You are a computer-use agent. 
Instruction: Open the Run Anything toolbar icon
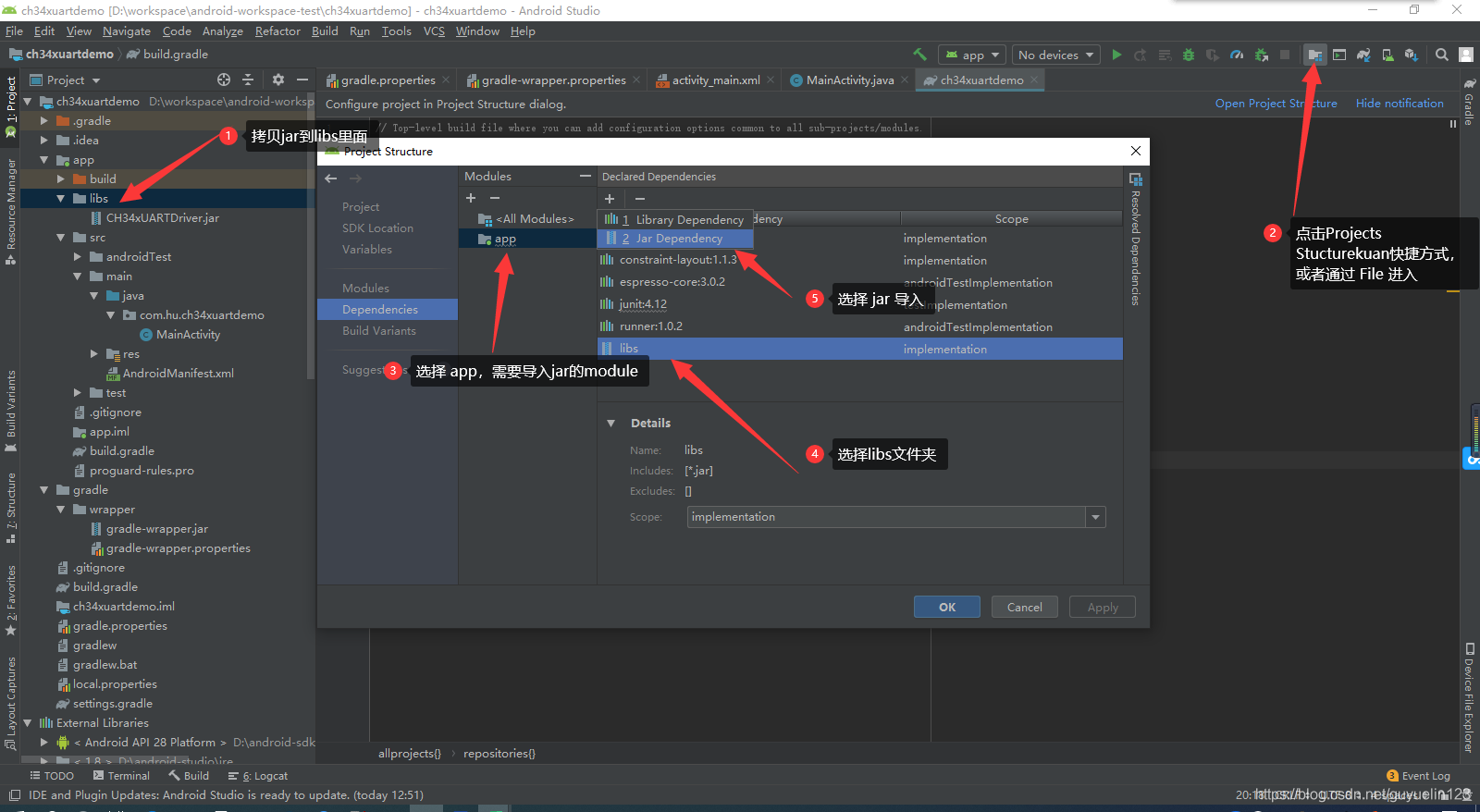point(1339,55)
